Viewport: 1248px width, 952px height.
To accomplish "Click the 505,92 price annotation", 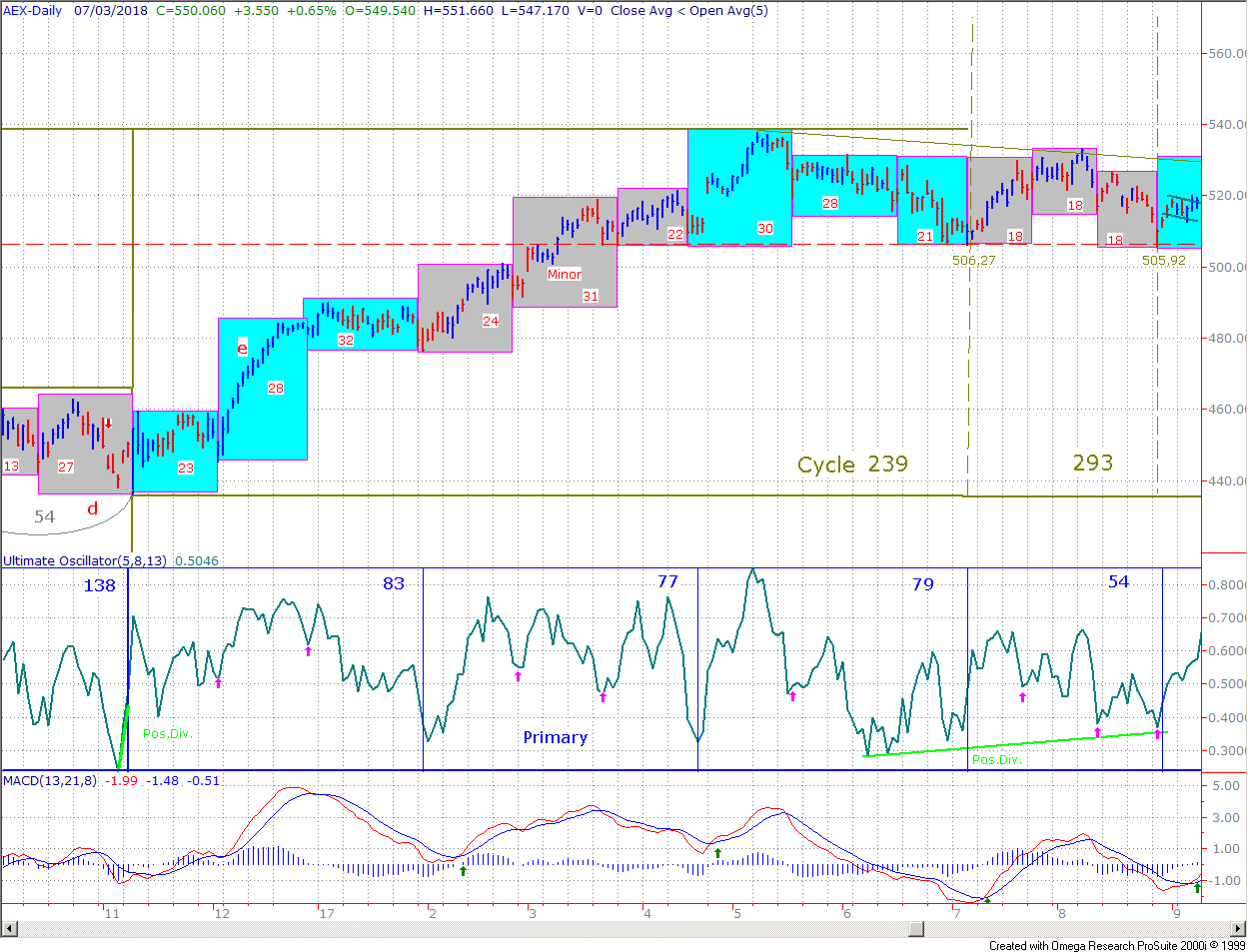I will [1164, 260].
